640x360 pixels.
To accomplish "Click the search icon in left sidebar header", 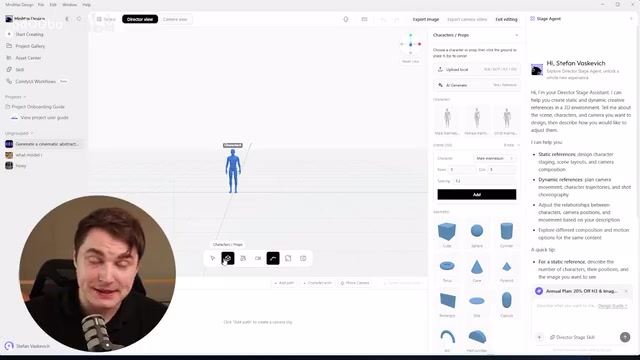I will [79, 19].
